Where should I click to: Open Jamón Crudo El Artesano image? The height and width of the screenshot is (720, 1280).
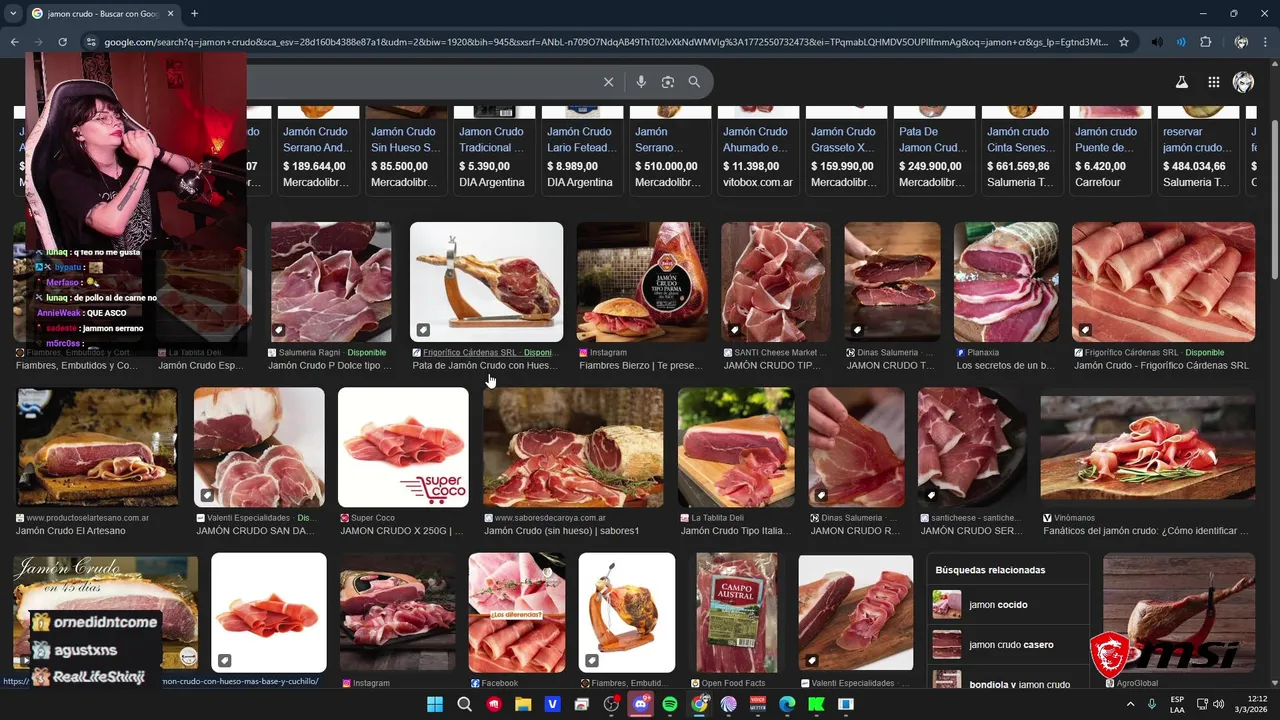point(96,447)
